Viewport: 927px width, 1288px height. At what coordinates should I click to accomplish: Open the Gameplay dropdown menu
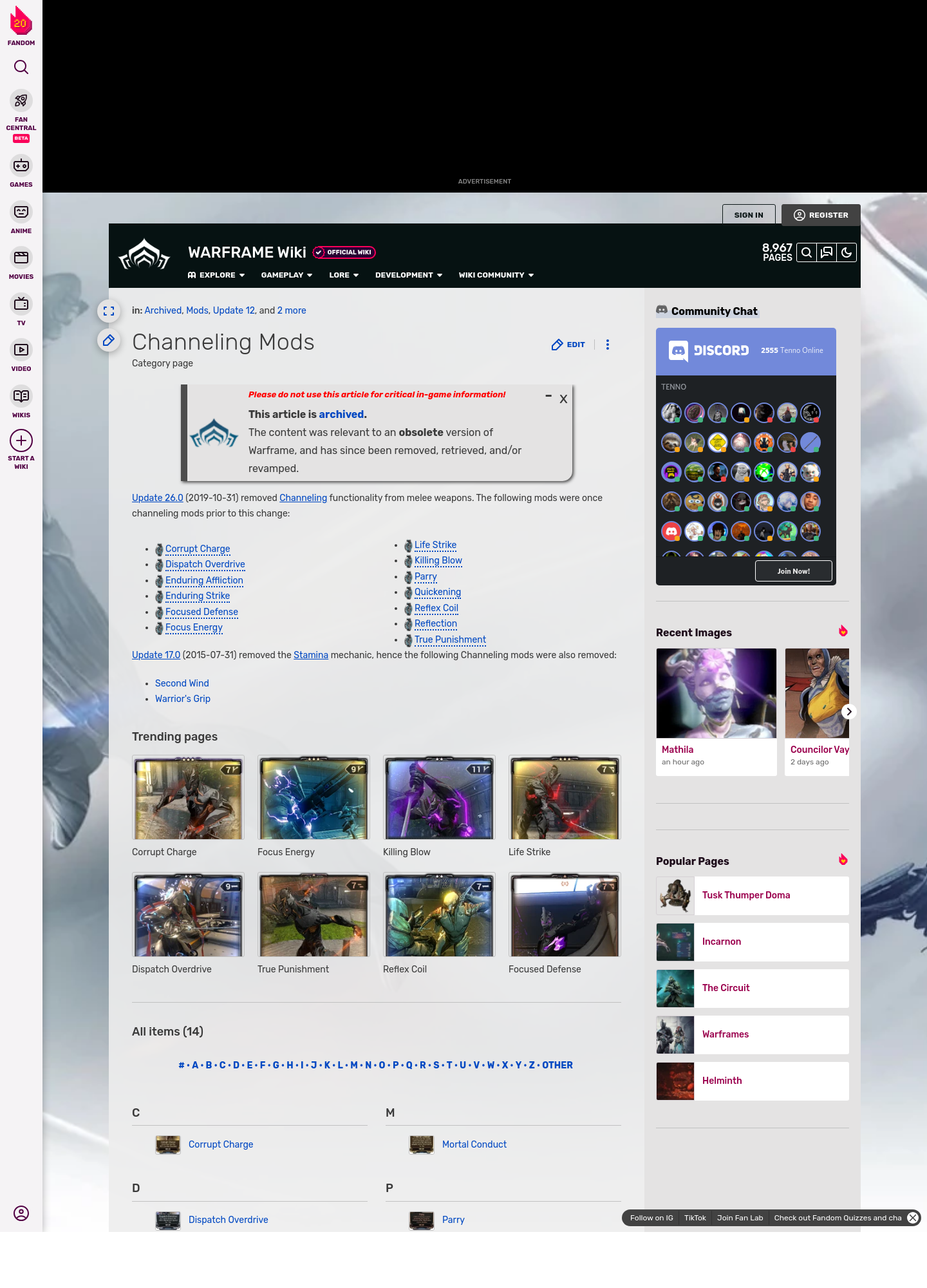click(x=286, y=275)
